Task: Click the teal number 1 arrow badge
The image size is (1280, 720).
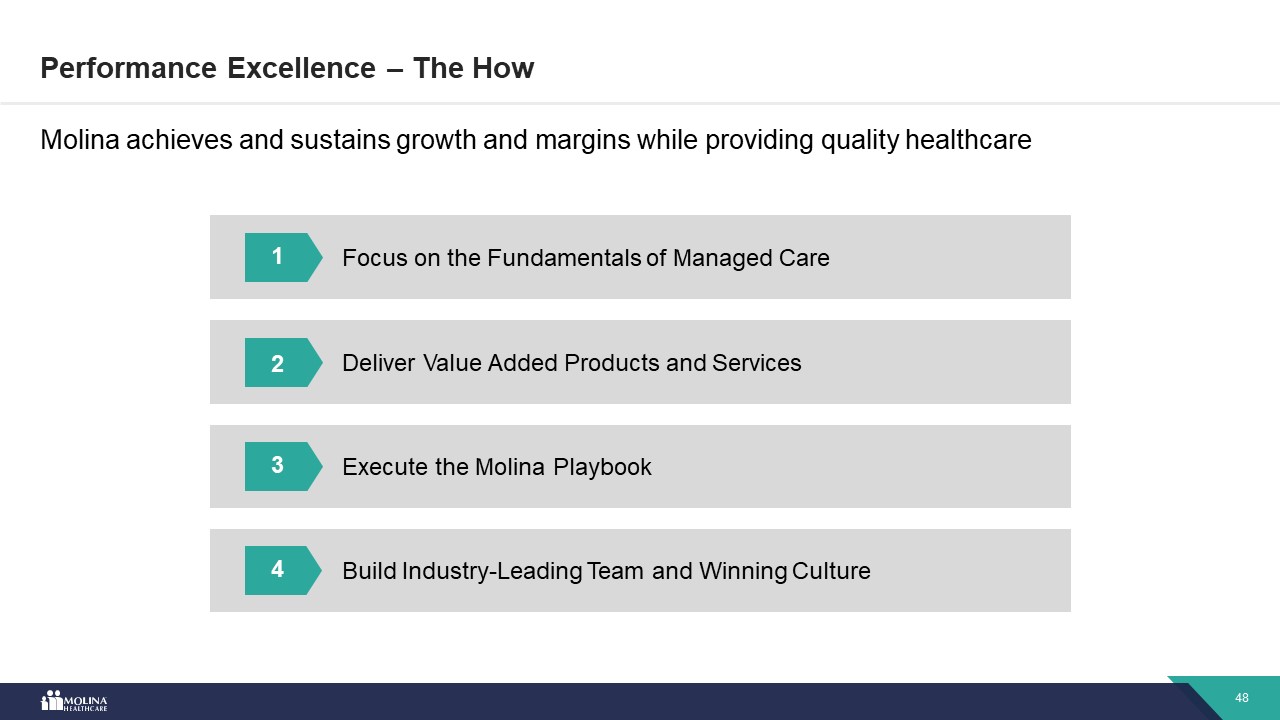Action: [281, 257]
